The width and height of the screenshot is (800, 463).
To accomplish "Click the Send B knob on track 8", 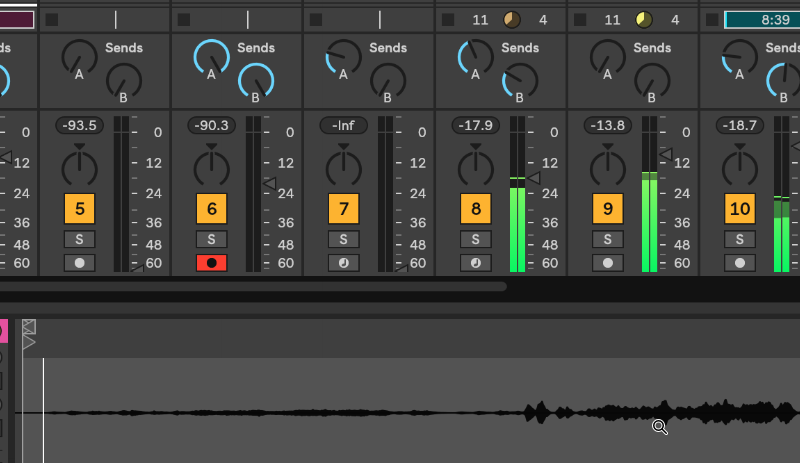I will tap(519, 82).
